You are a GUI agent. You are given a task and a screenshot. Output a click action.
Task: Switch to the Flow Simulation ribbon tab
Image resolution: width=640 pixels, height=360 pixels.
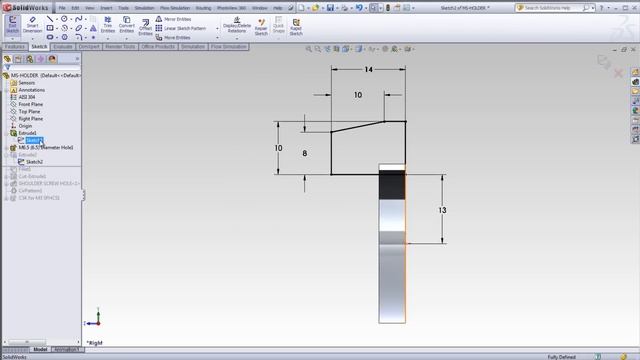pos(229,47)
